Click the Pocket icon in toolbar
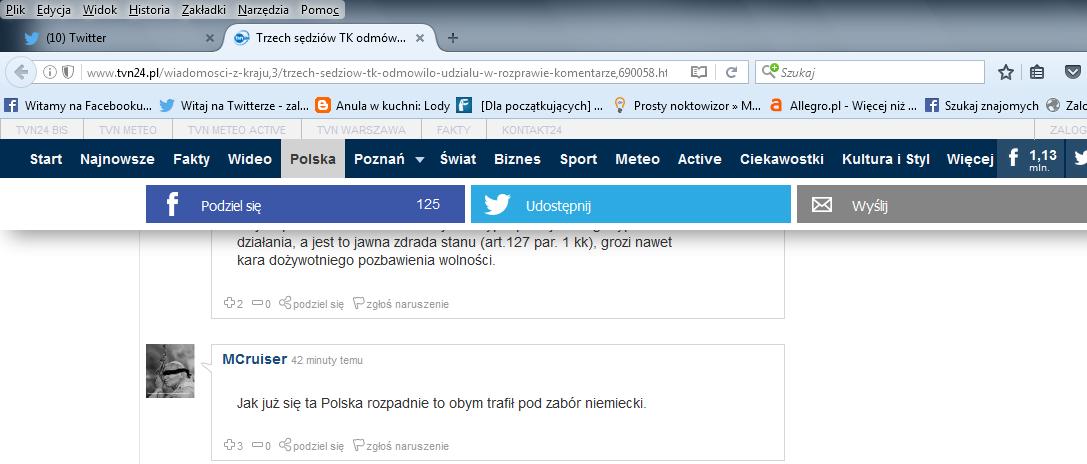This screenshot has height=464, width=1087. point(1072,72)
